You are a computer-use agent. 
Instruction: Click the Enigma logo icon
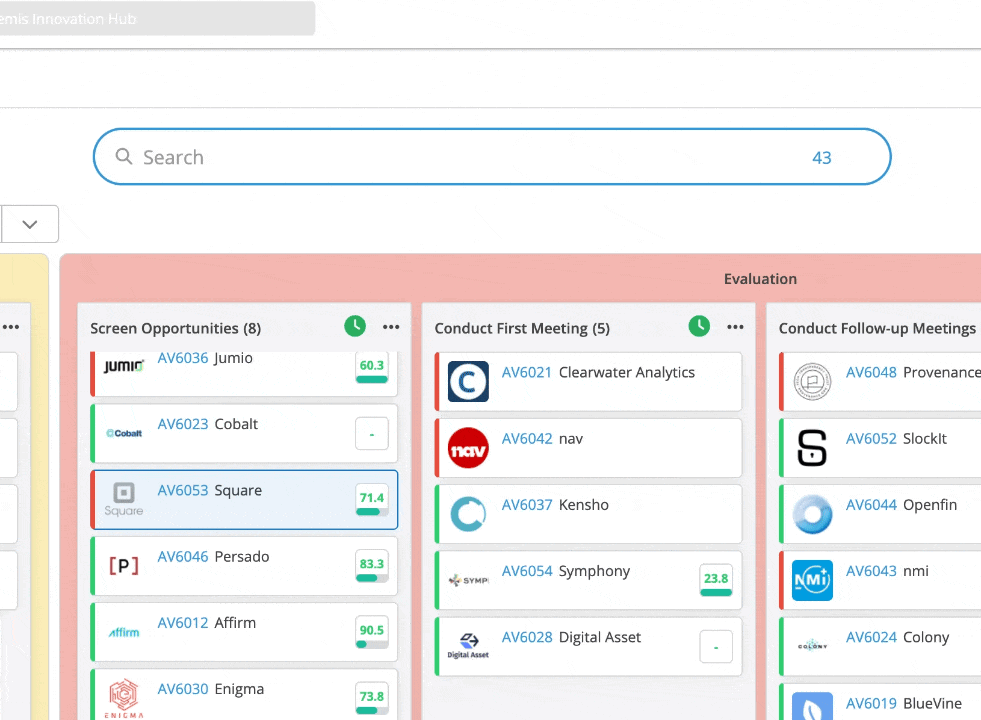tap(124, 698)
